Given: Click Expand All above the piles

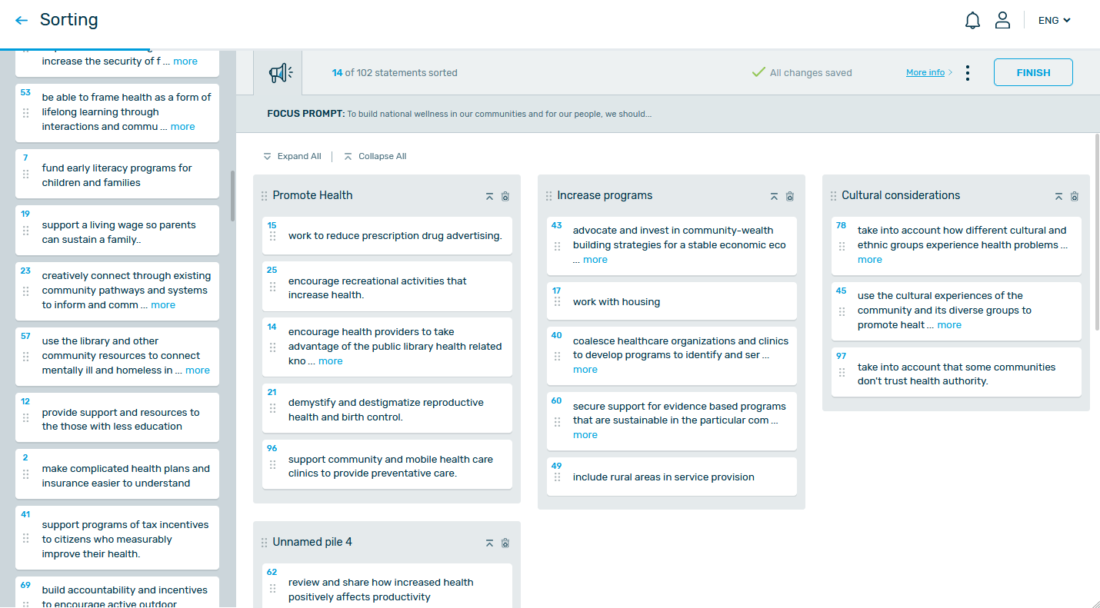Looking at the screenshot, I should [x=292, y=156].
